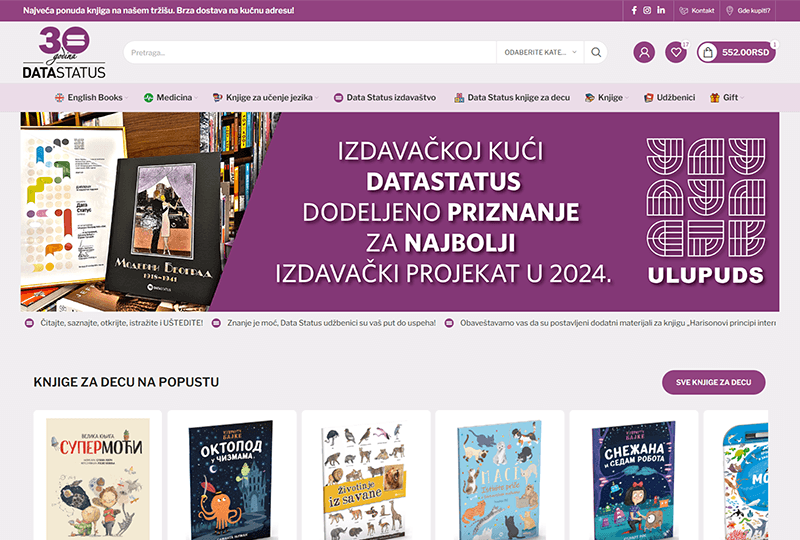800x540 pixels.
Task: Click the bullet icon before Čitajte, saznajte
Action: (30, 323)
